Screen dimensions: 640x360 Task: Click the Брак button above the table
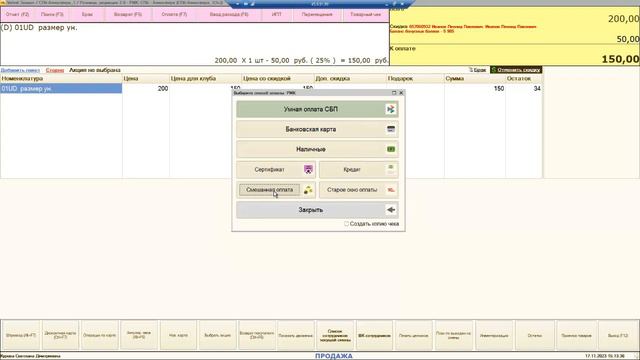[x=477, y=70]
